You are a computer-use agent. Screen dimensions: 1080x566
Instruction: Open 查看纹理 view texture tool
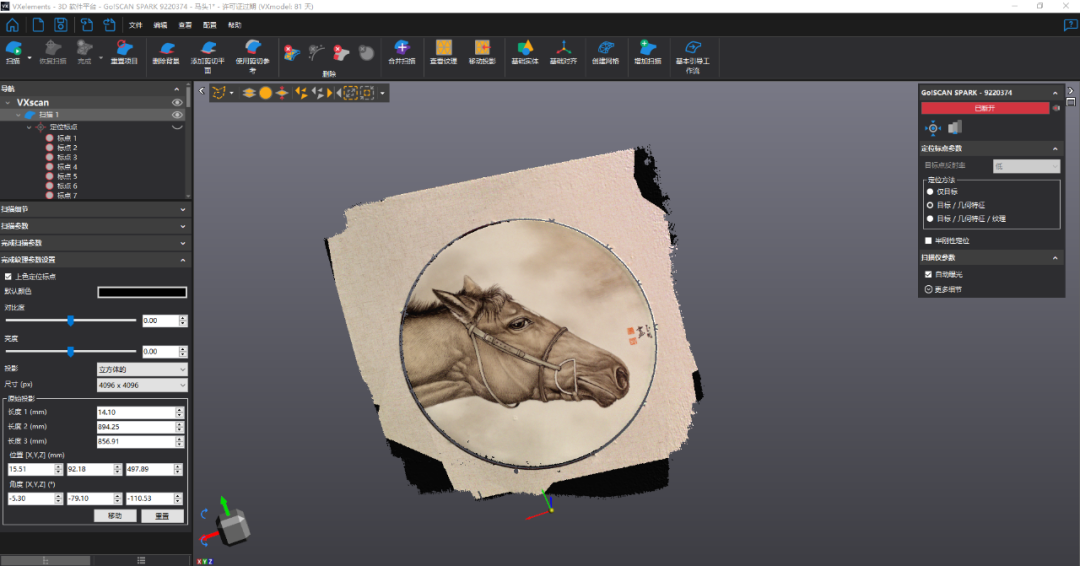(444, 52)
